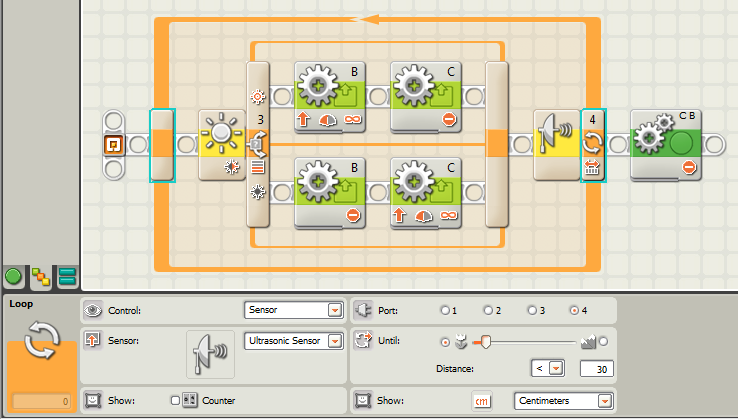Select the far-distance Until radio button
This screenshot has width=738, height=419.
pos(603,341)
